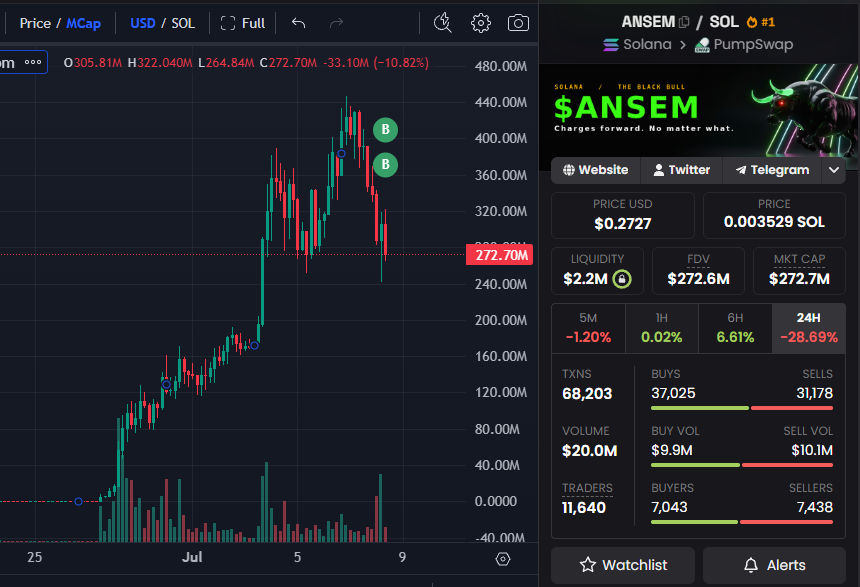Screen dimensions: 860x587
Task: Open price Alerts button
Action: [x=774, y=565]
